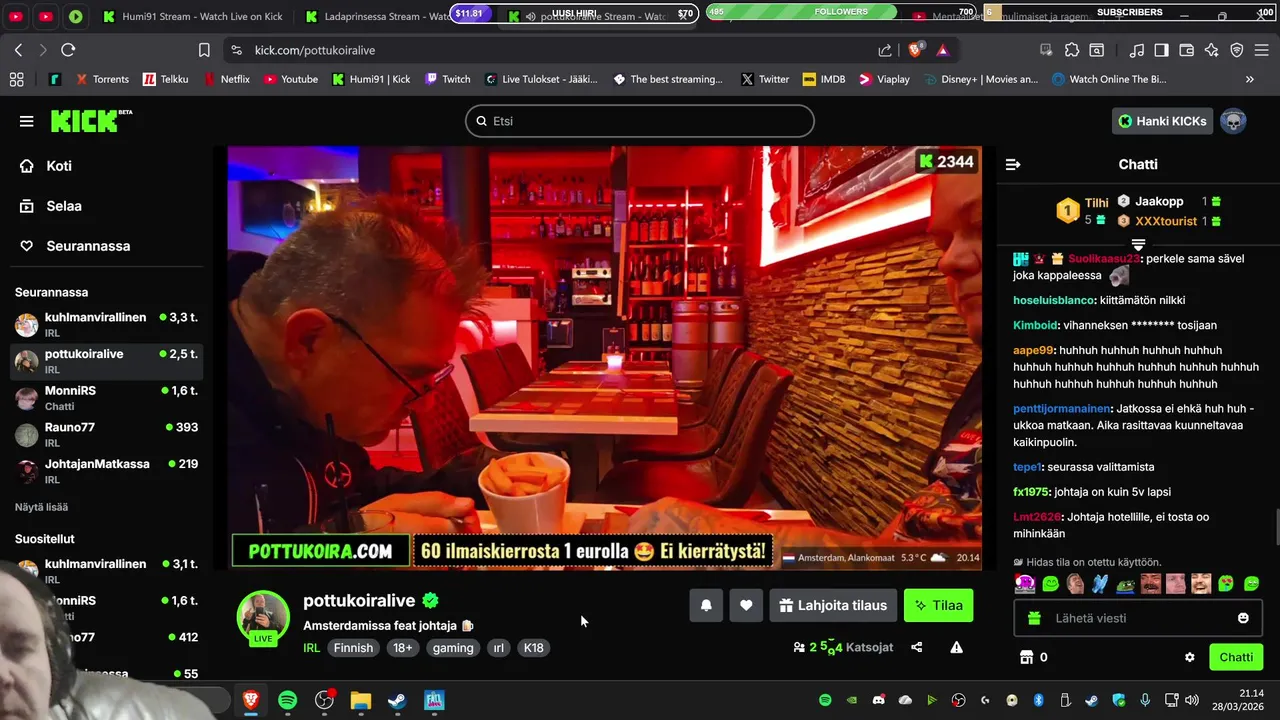1280x720 pixels.
Task: Switch to the Ladaprinsessa Stream tab
Action: click(375, 16)
